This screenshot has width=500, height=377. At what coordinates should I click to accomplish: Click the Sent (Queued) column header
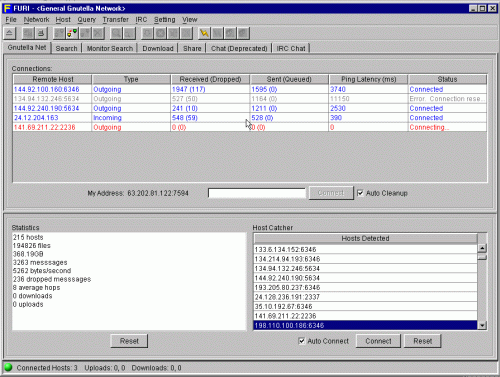click(289, 79)
